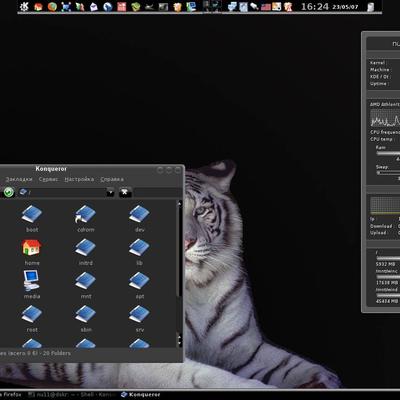Open the Справка menu

112,179
